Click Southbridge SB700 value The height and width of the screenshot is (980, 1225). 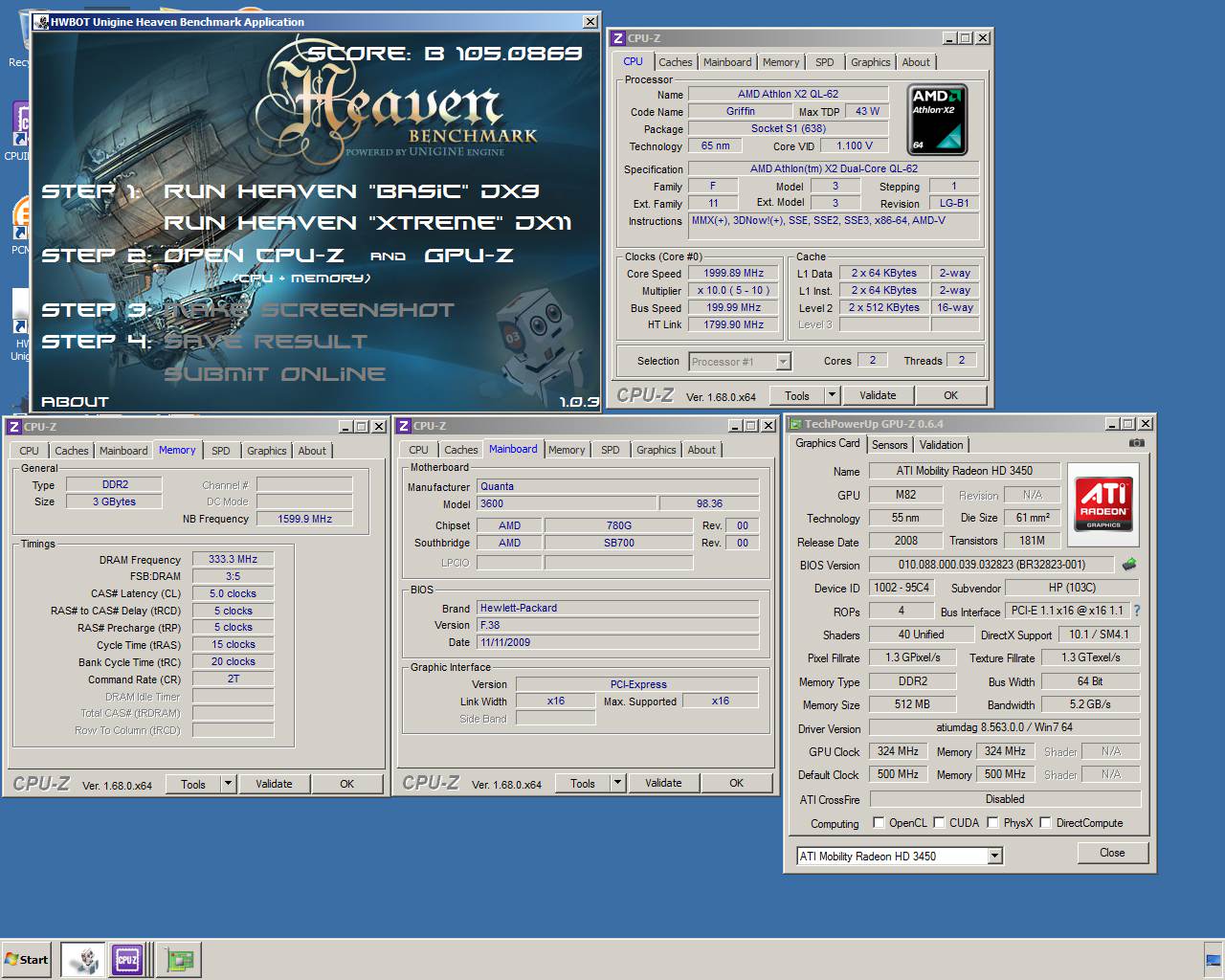click(x=618, y=543)
